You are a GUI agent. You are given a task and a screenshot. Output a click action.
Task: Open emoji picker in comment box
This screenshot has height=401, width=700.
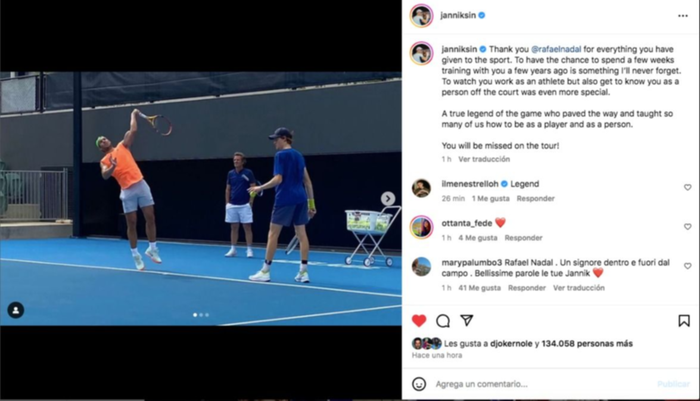click(x=419, y=384)
